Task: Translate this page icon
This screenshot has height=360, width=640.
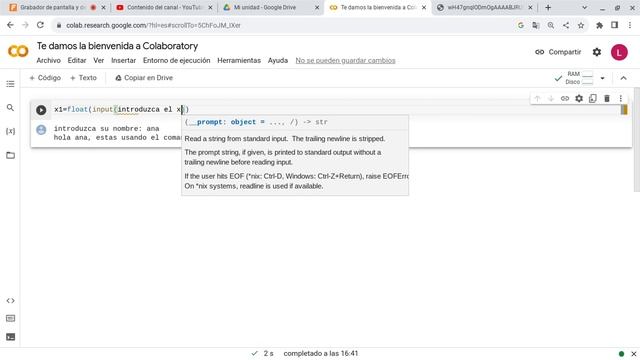Action: click(x=536, y=25)
